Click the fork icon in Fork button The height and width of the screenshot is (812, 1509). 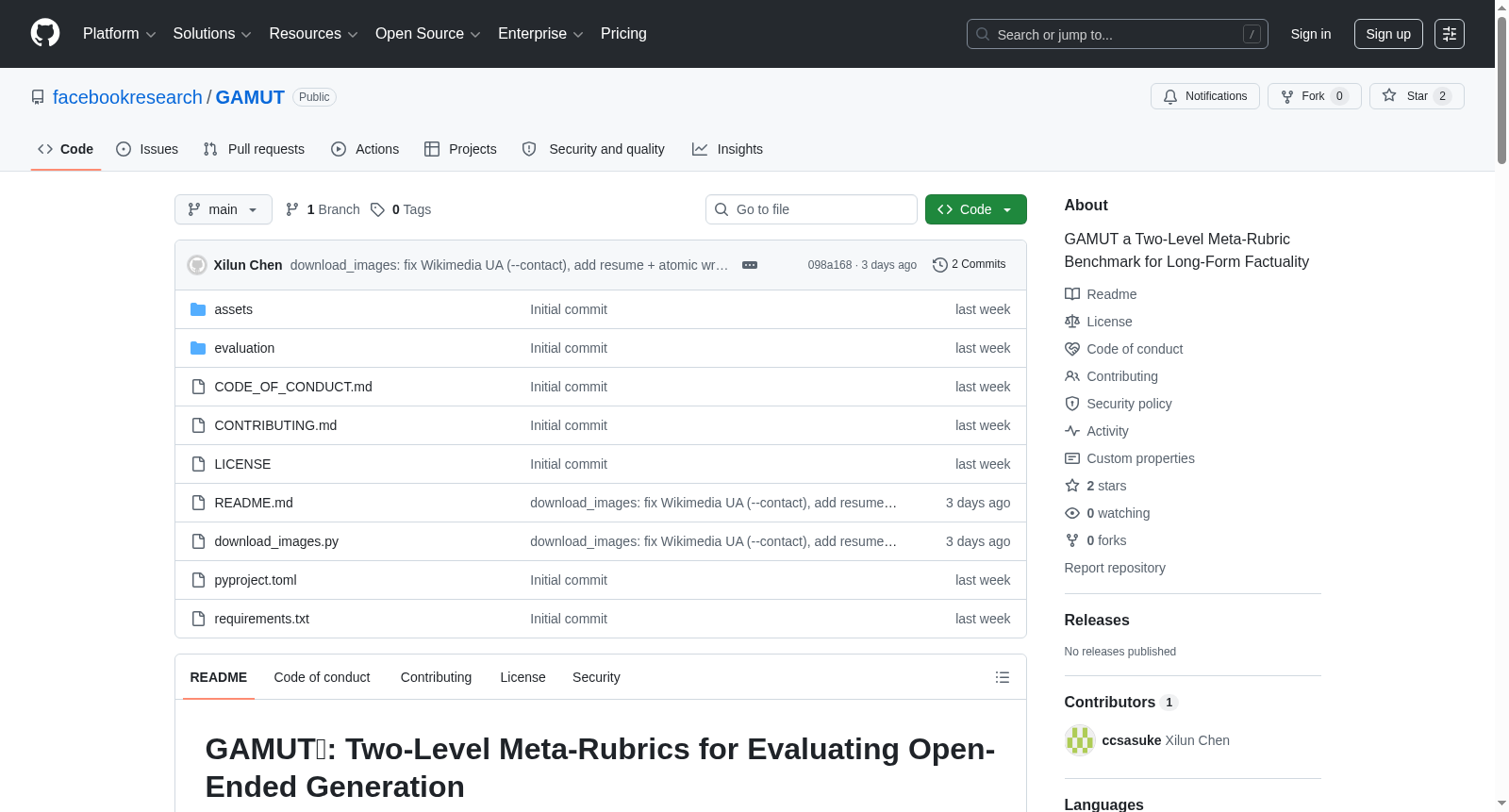point(1287,96)
